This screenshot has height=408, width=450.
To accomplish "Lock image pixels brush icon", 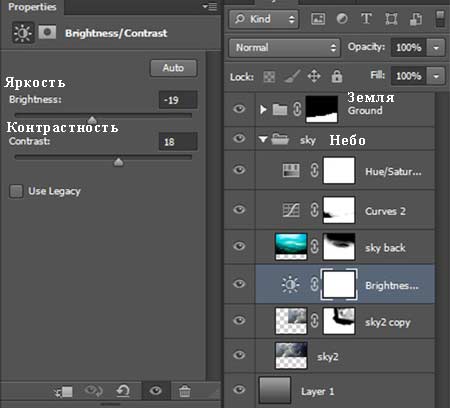I will tap(292, 76).
